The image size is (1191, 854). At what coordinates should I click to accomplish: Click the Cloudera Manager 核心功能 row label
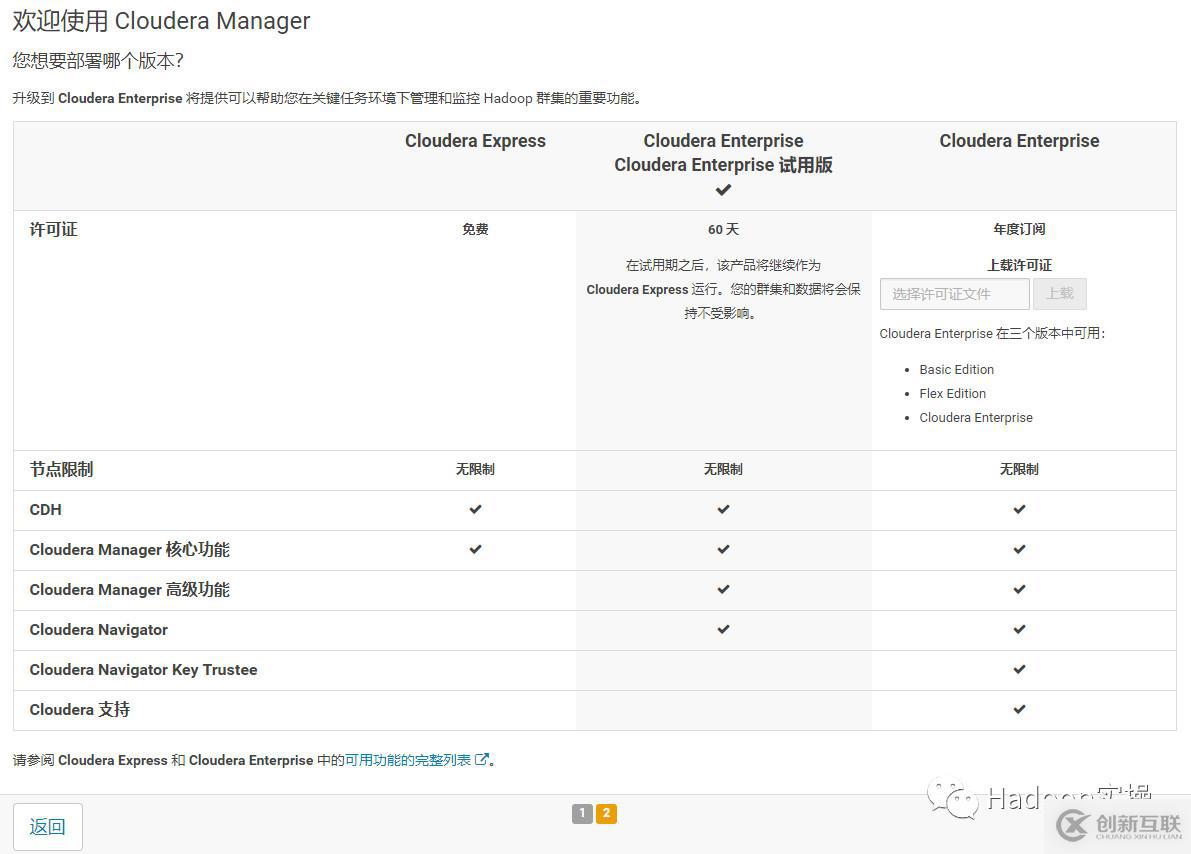(x=129, y=549)
